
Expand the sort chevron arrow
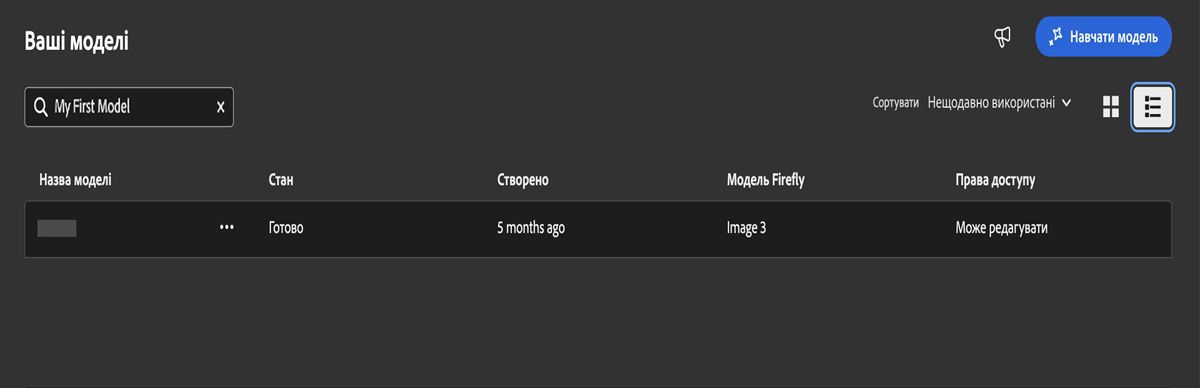pos(1067,102)
